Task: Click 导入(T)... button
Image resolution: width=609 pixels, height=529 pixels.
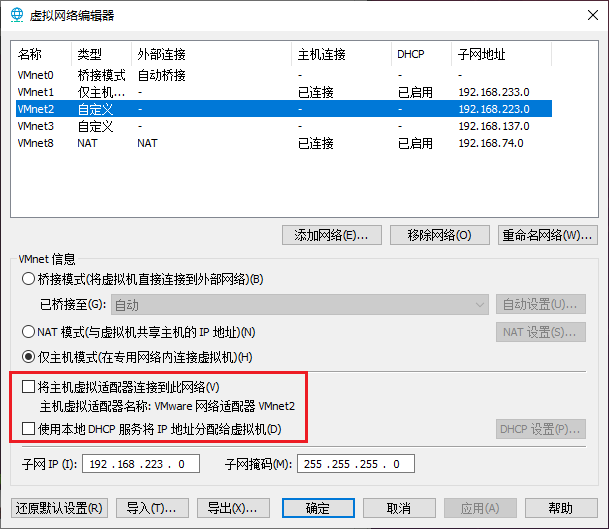Action: (152, 508)
